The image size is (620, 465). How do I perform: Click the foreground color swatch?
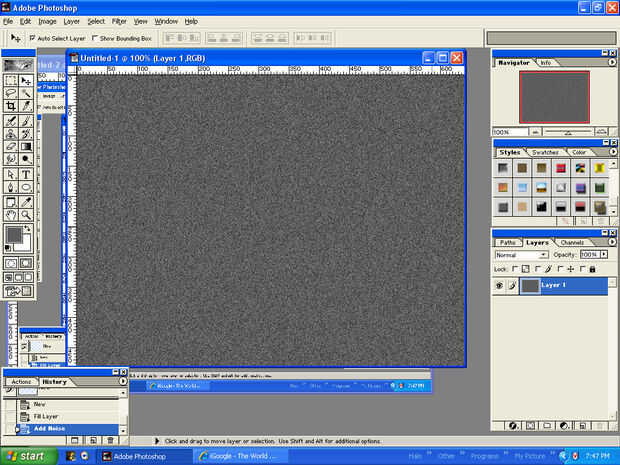(x=14, y=235)
